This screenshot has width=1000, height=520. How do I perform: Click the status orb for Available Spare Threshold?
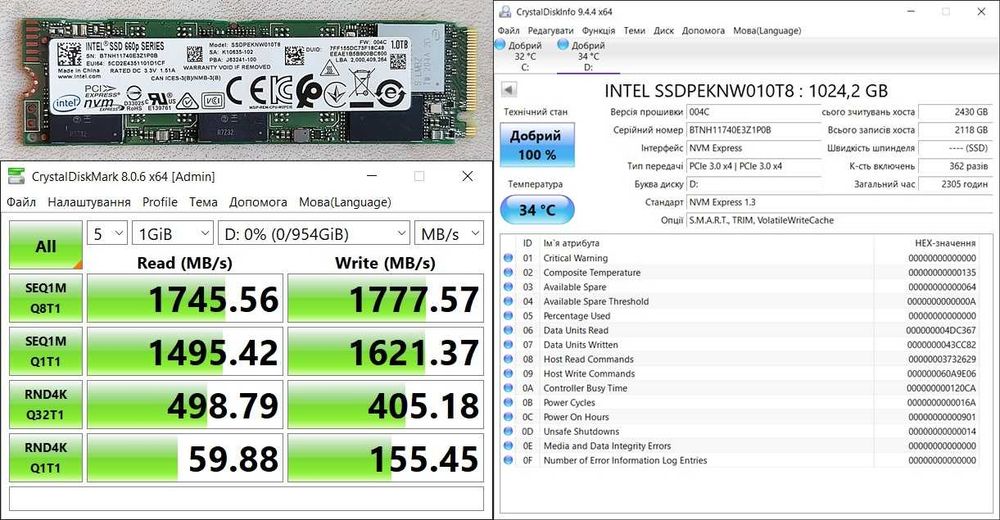tap(508, 301)
